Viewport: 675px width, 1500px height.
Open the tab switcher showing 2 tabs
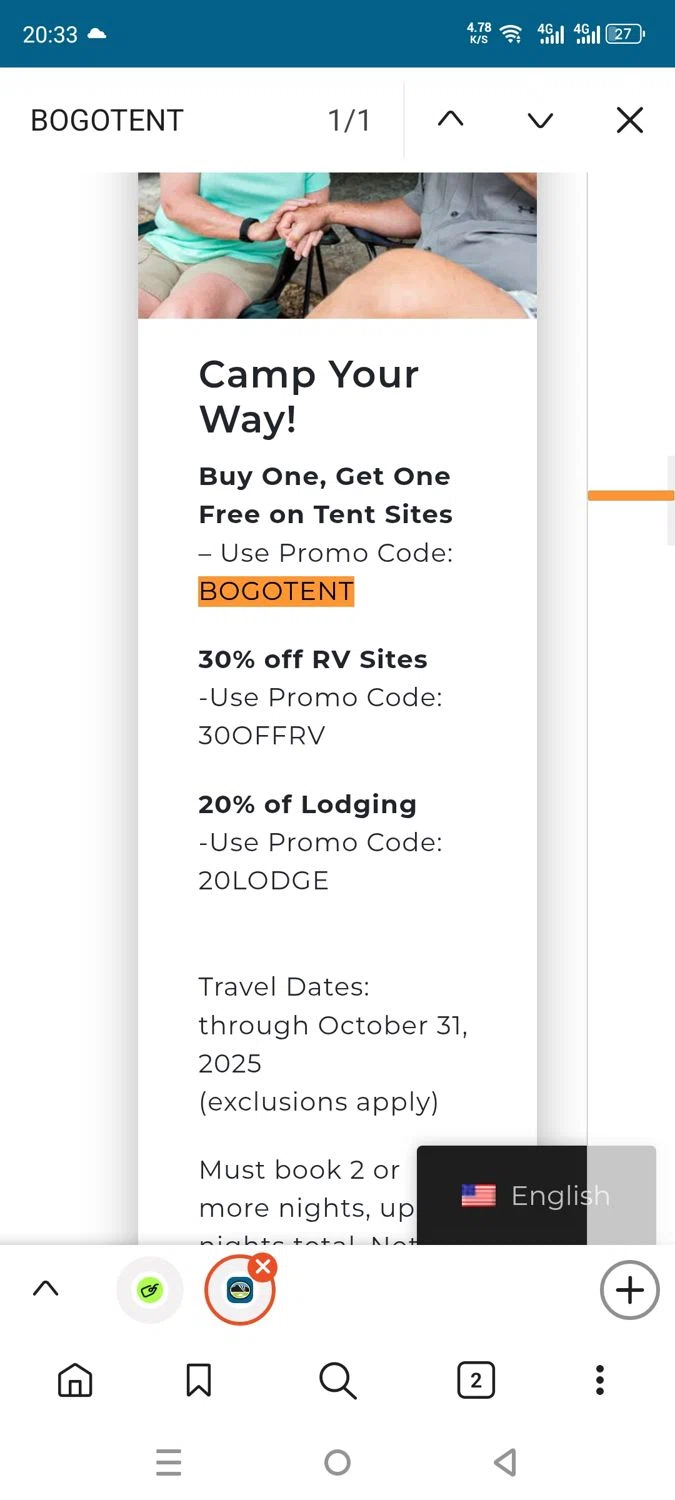coord(476,1381)
